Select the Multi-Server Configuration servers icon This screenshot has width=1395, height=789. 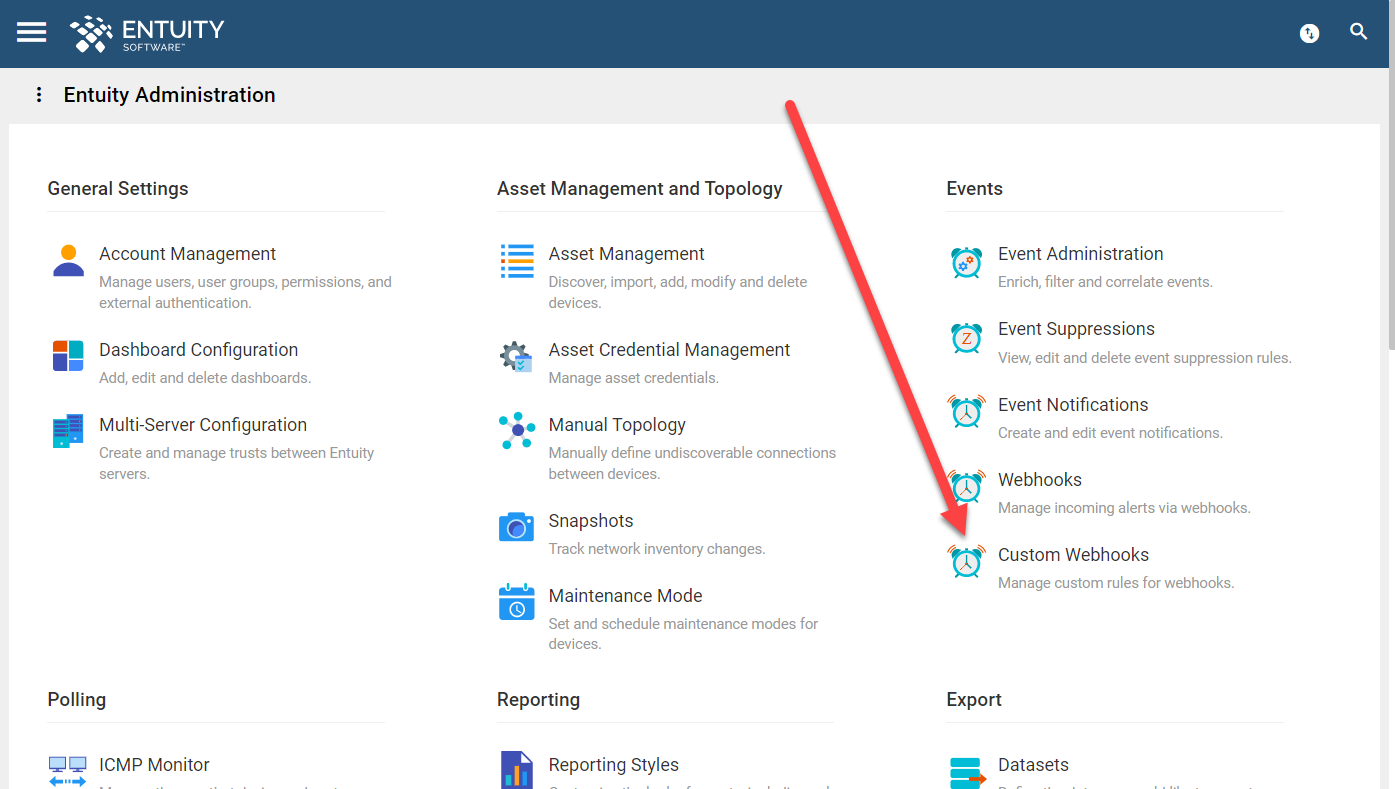[67, 430]
